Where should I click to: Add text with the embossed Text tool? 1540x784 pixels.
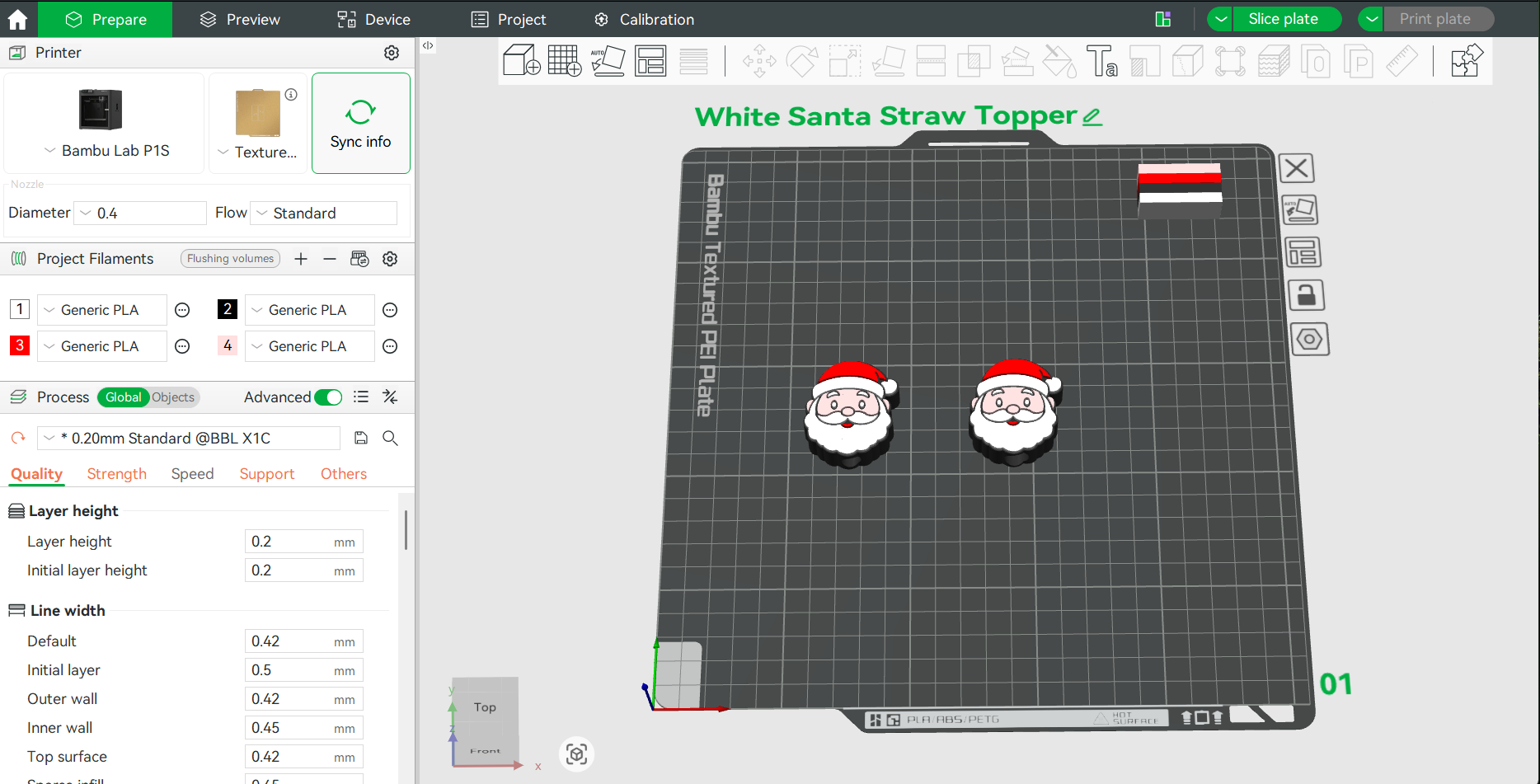click(1104, 60)
